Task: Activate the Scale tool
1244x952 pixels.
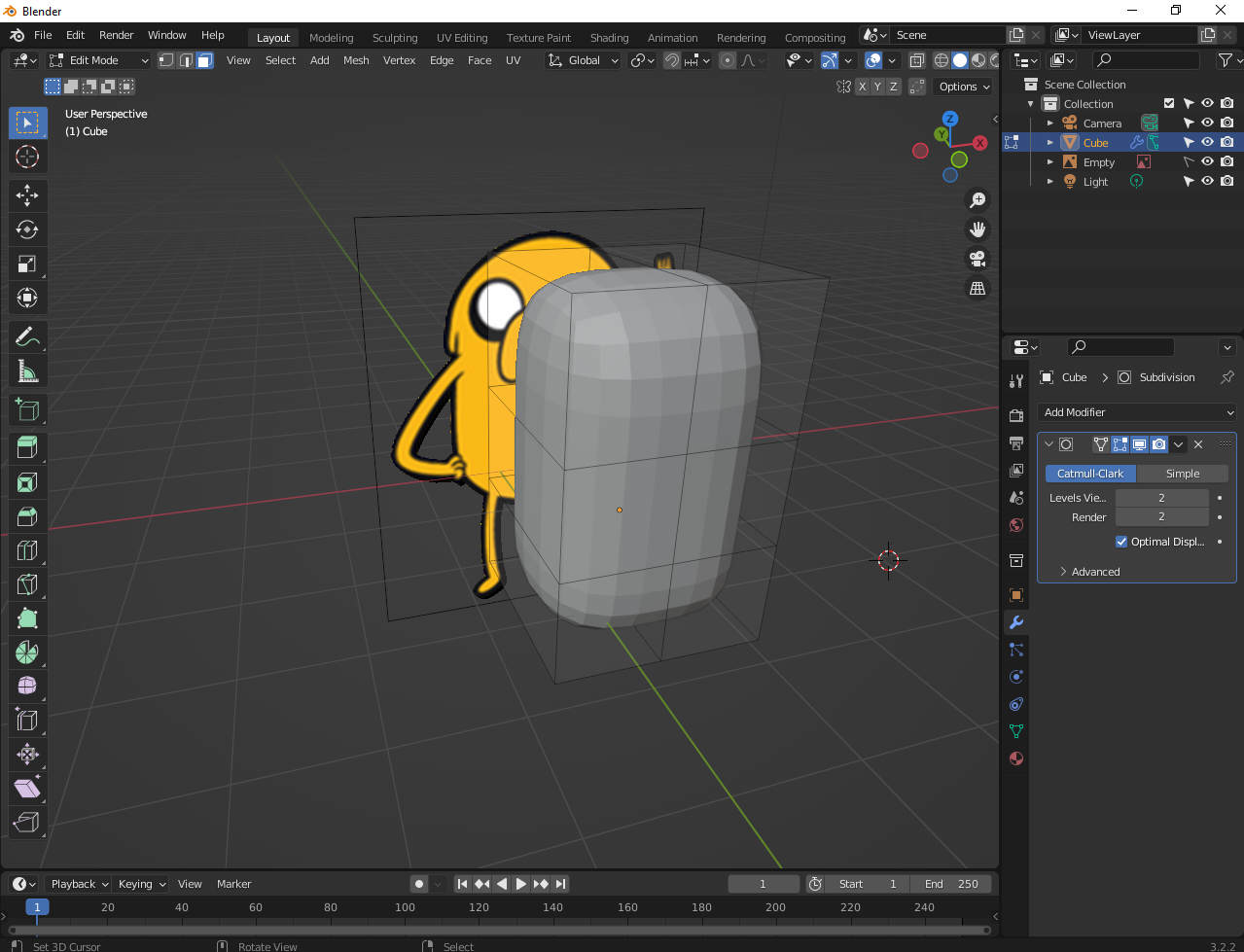Action: tap(27, 264)
